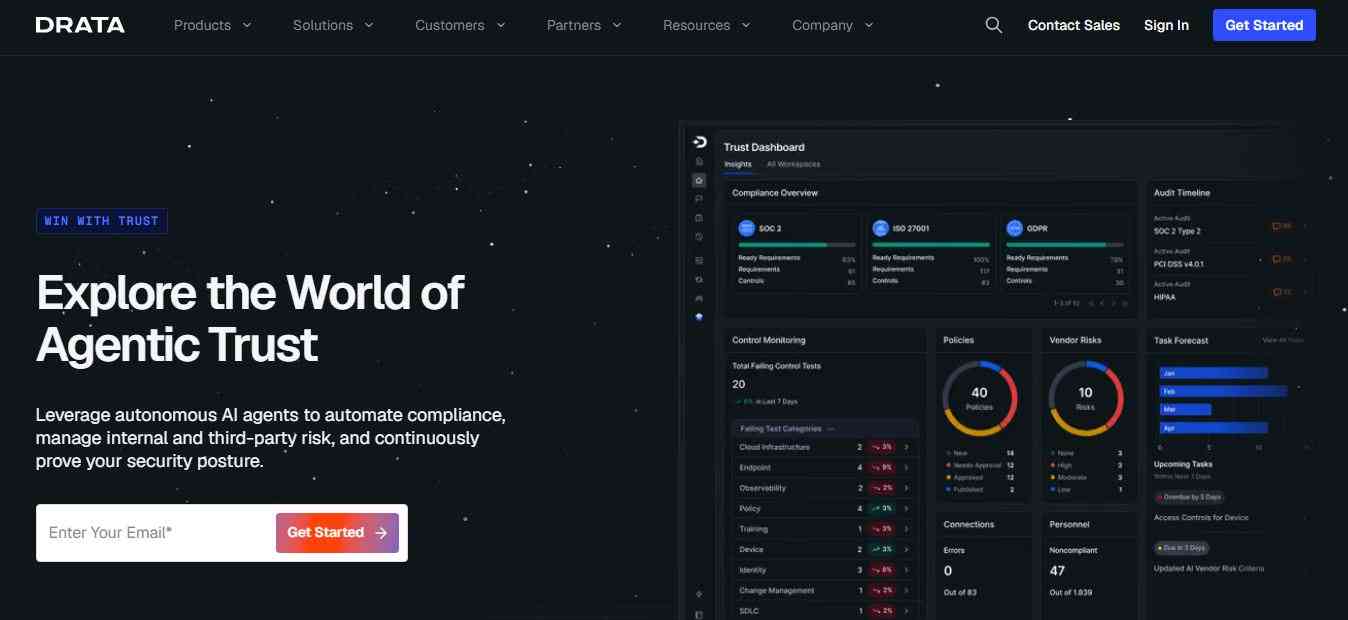Click the ISO 27001 framework badge icon

click(x=880, y=228)
